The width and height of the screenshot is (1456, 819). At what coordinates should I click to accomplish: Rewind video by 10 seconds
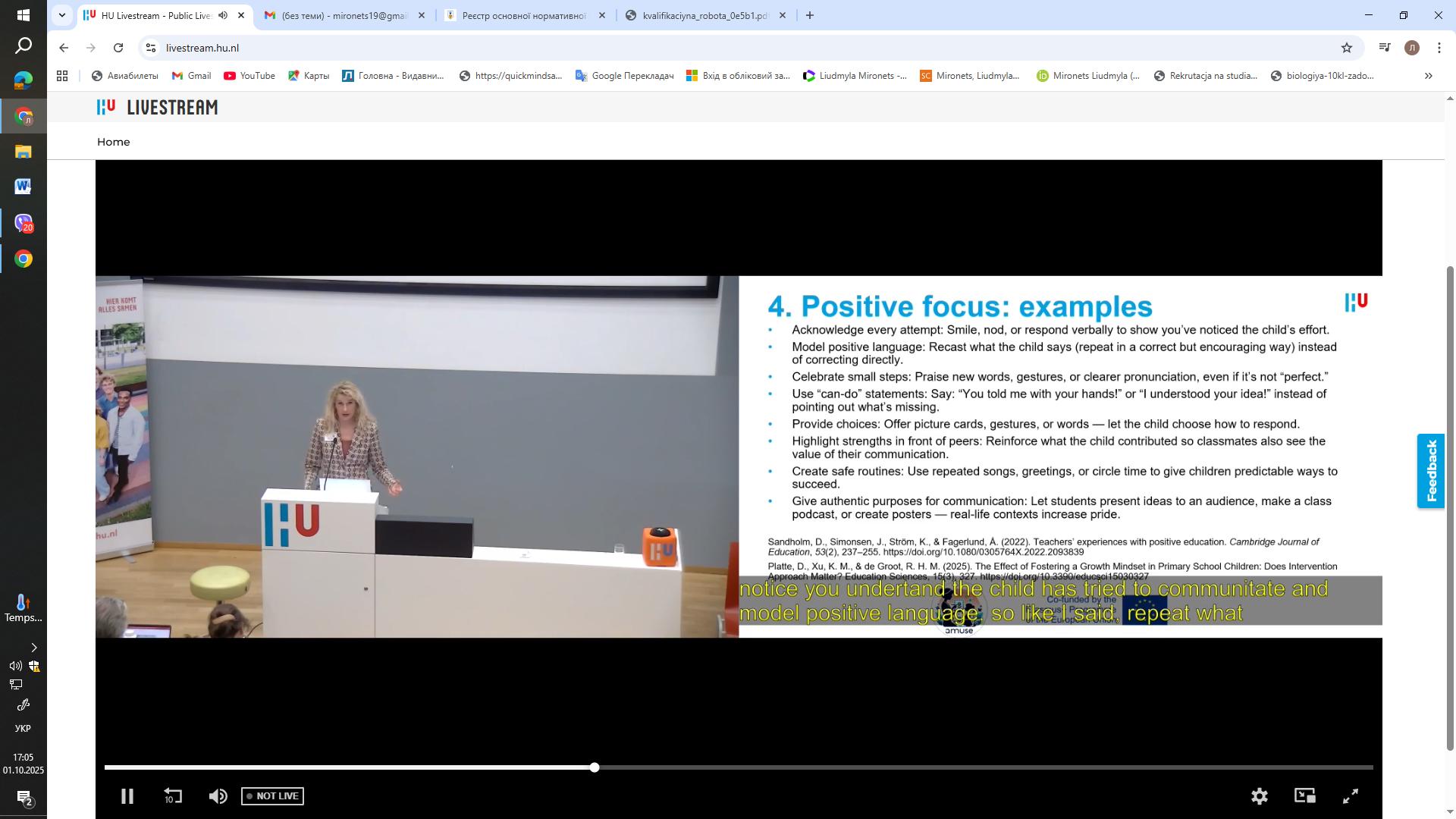coord(173,796)
